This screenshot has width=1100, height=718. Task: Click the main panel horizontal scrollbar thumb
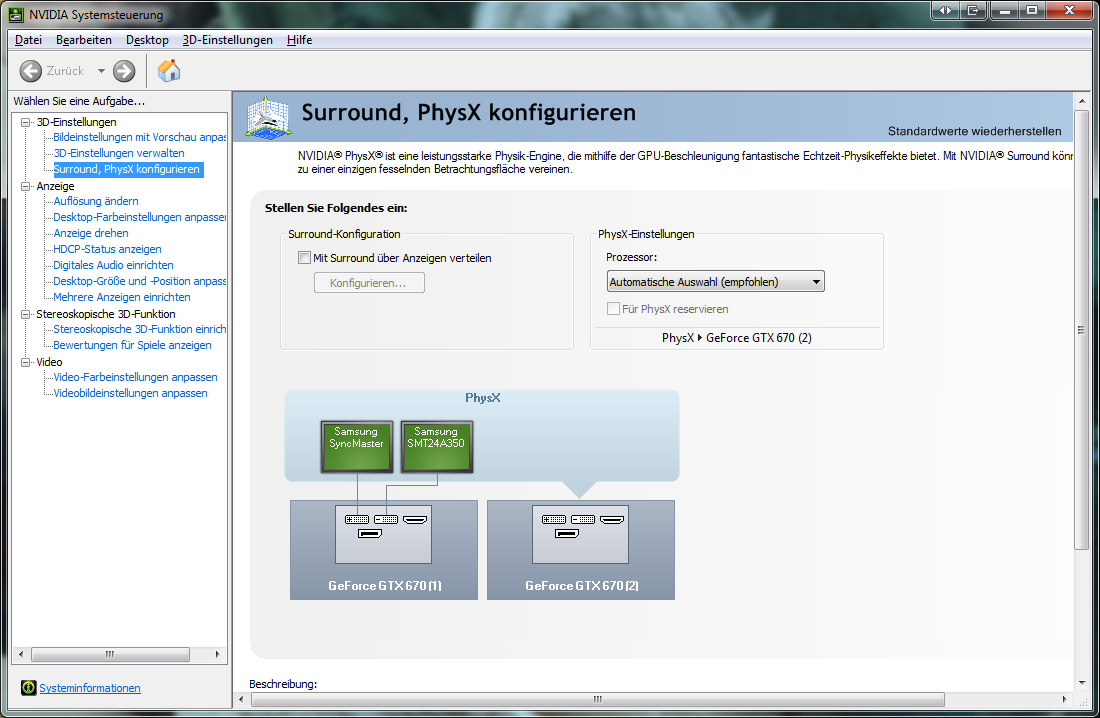click(x=598, y=699)
